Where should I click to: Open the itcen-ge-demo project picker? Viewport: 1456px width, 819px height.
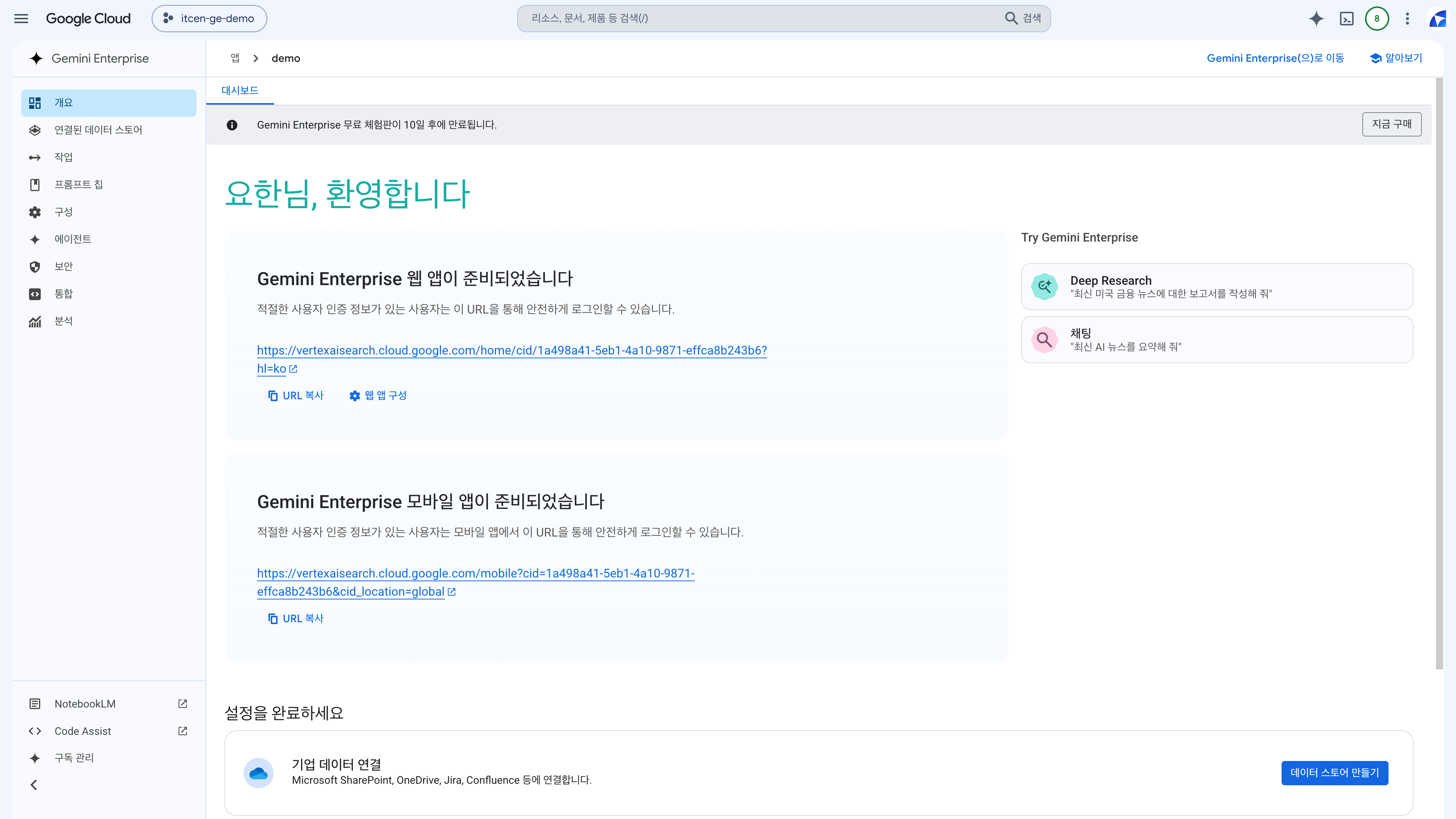tap(209, 19)
